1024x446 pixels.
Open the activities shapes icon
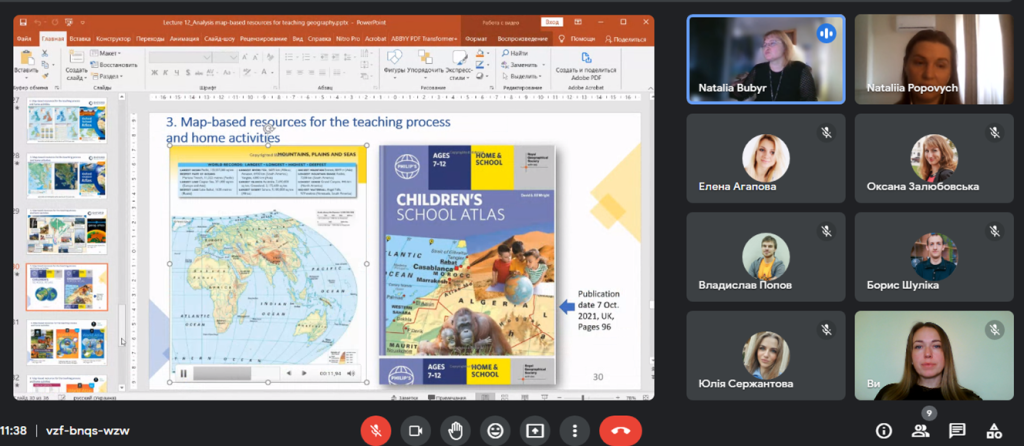[993, 430]
